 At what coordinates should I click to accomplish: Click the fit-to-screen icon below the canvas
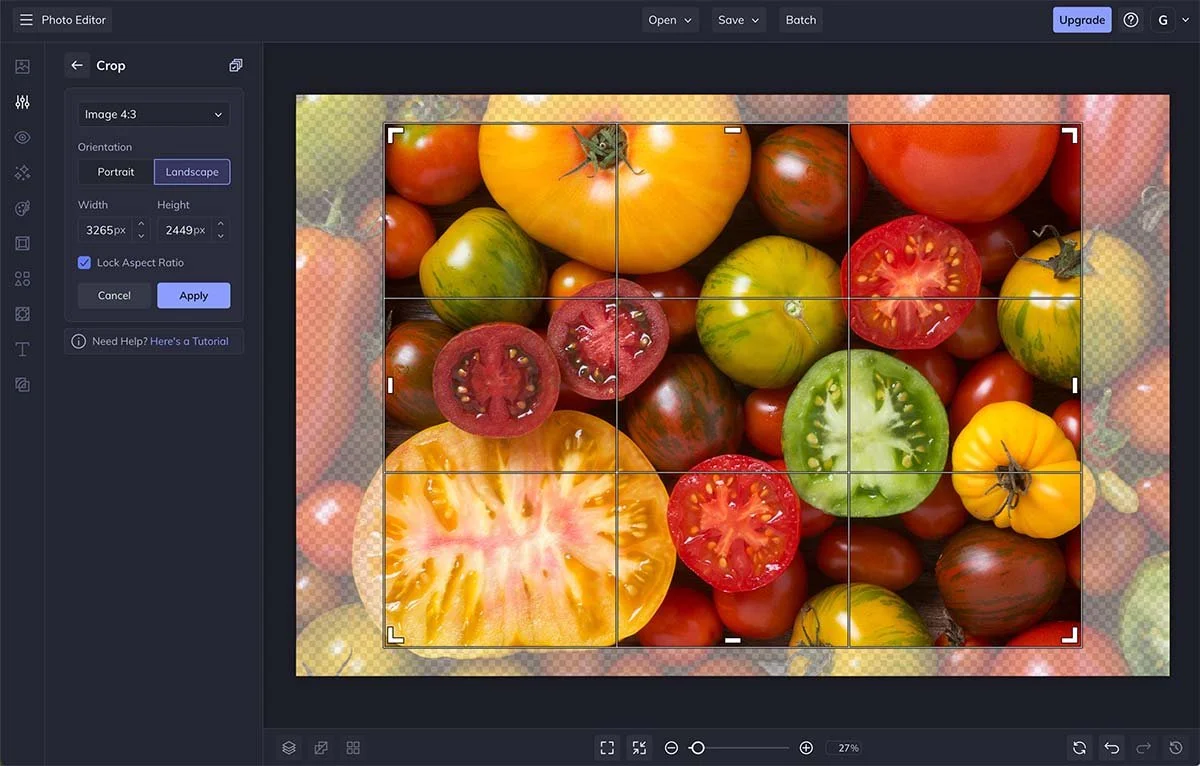point(607,747)
